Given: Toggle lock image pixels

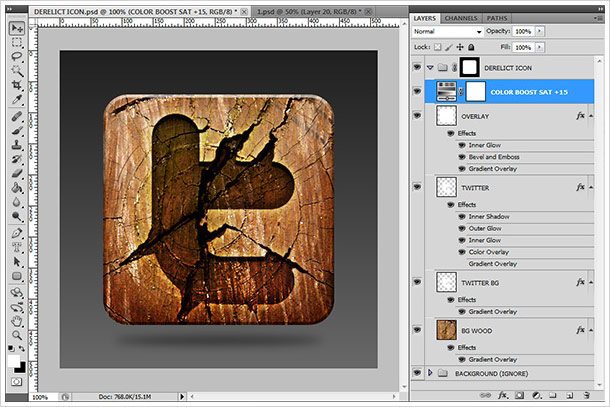Looking at the screenshot, I should [x=449, y=47].
